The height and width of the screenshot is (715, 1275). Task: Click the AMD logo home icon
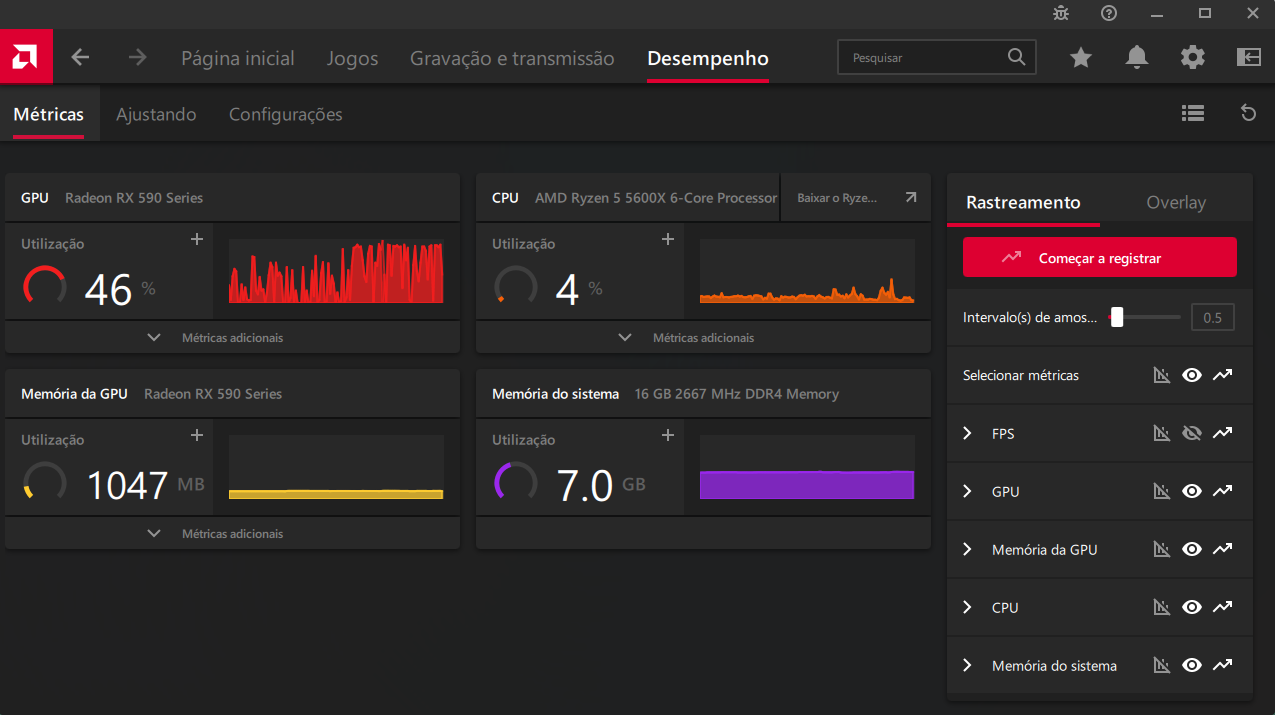[26, 57]
